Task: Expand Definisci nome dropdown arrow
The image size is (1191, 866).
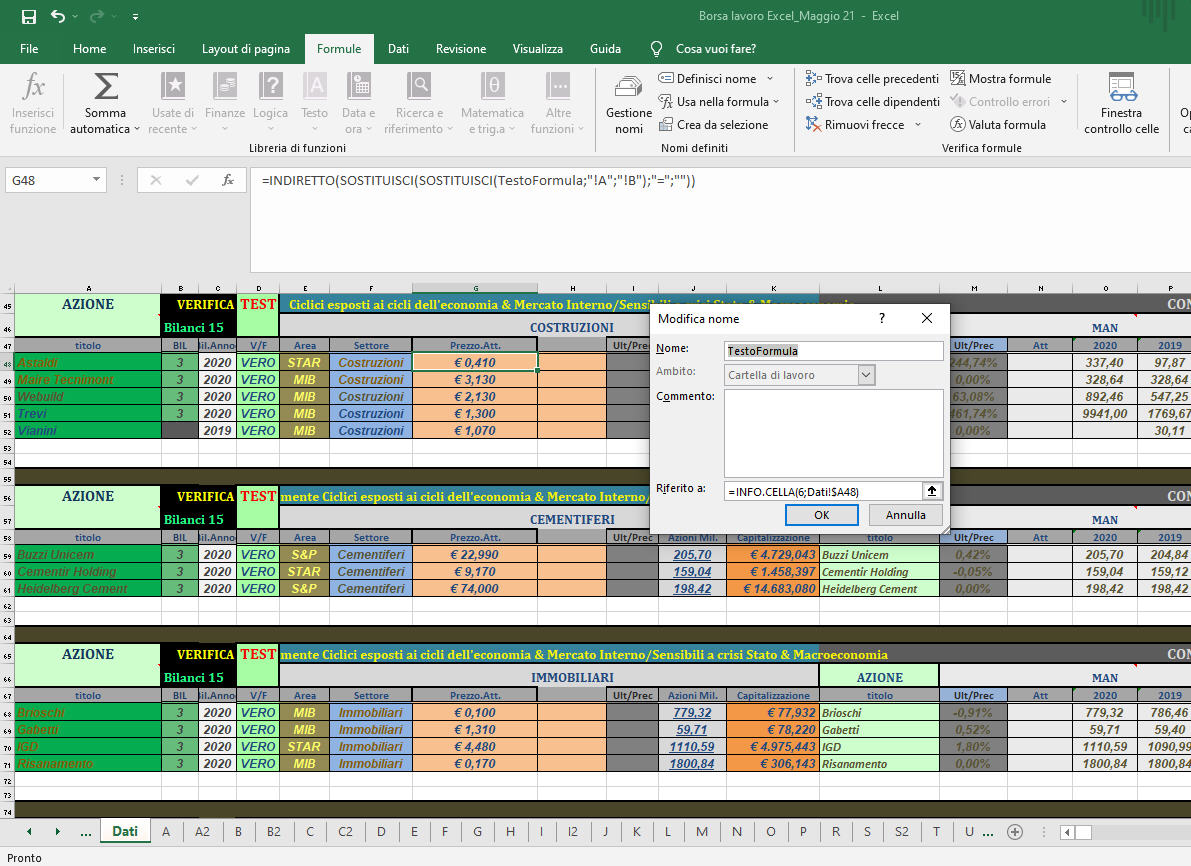Action: 769,78
